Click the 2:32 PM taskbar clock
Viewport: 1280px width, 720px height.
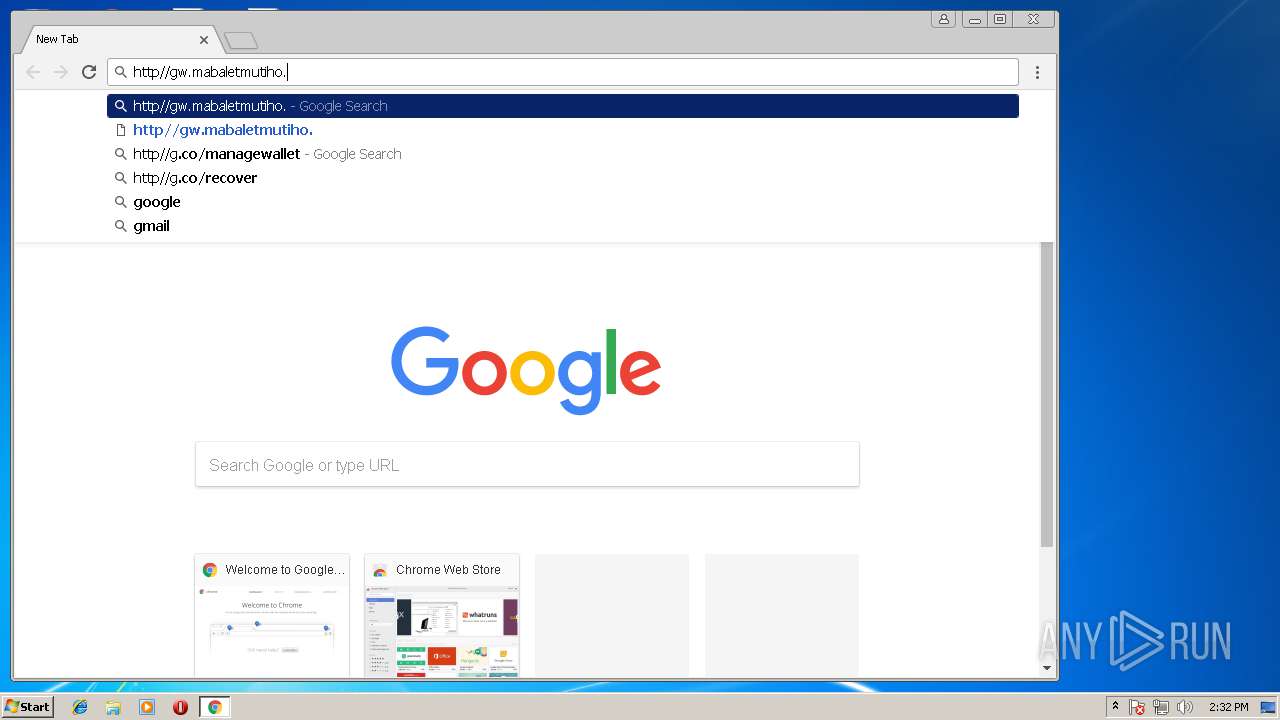click(x=1228, y=707)
